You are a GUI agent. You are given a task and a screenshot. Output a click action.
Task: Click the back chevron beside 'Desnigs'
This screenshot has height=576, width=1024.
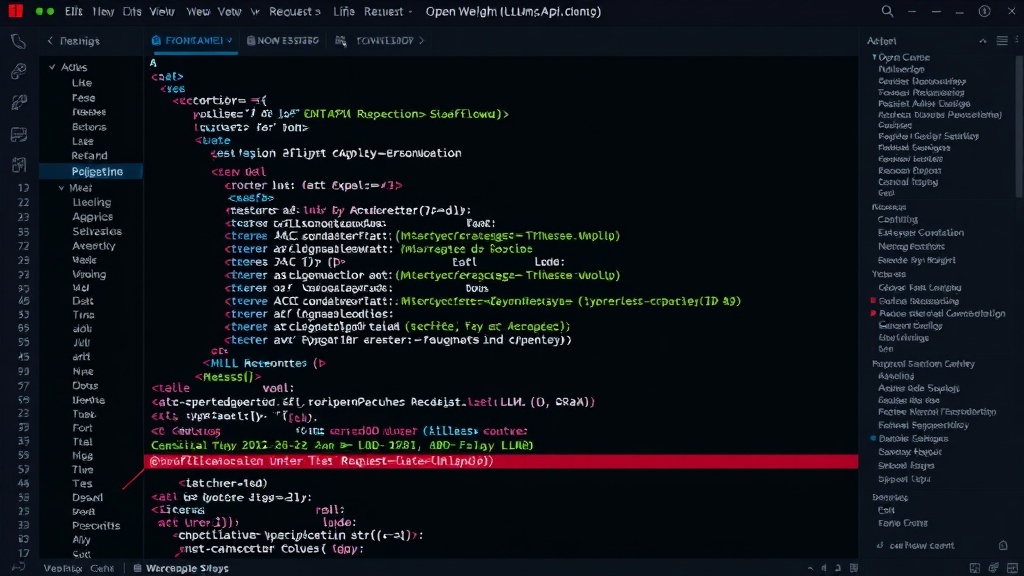click(50, 40)
